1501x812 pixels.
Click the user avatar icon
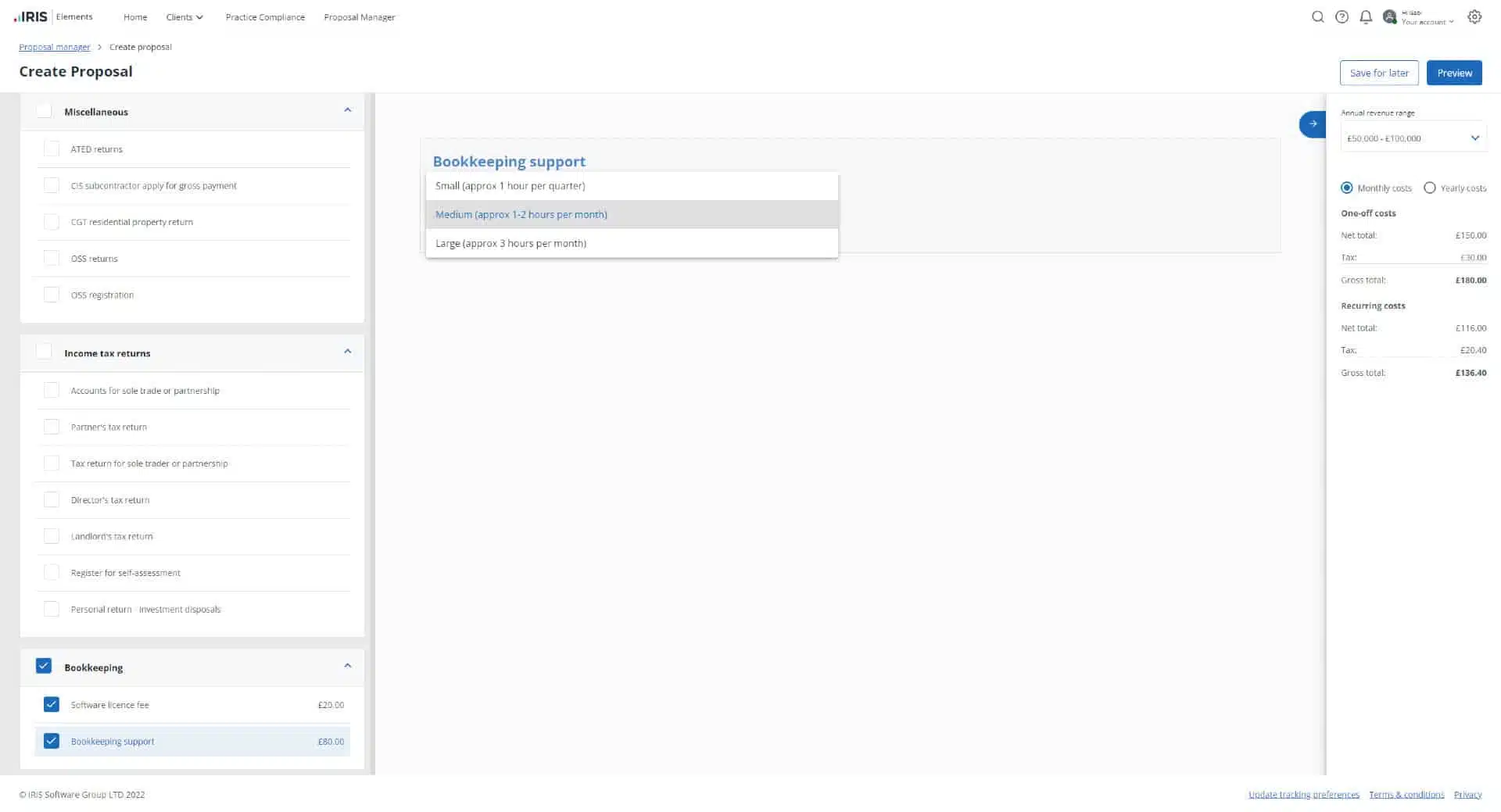[x=1389, y=16]
